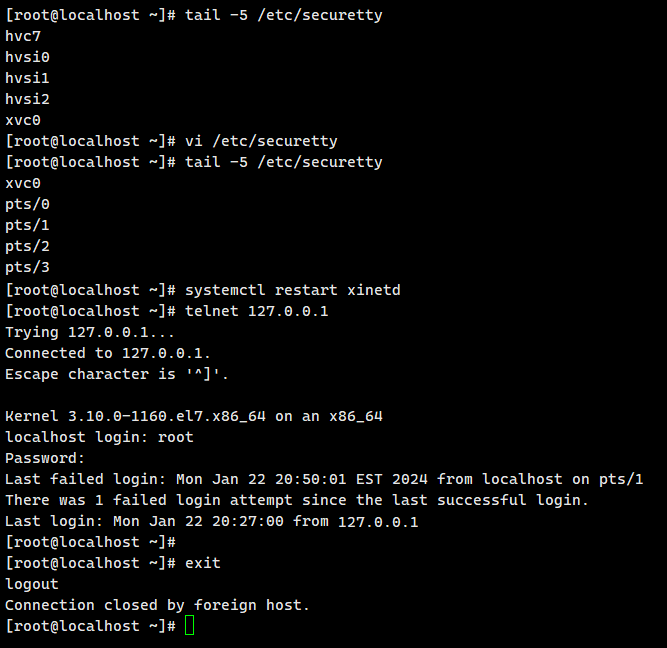Select the 'hvc7' output line

tap(23, 36)
